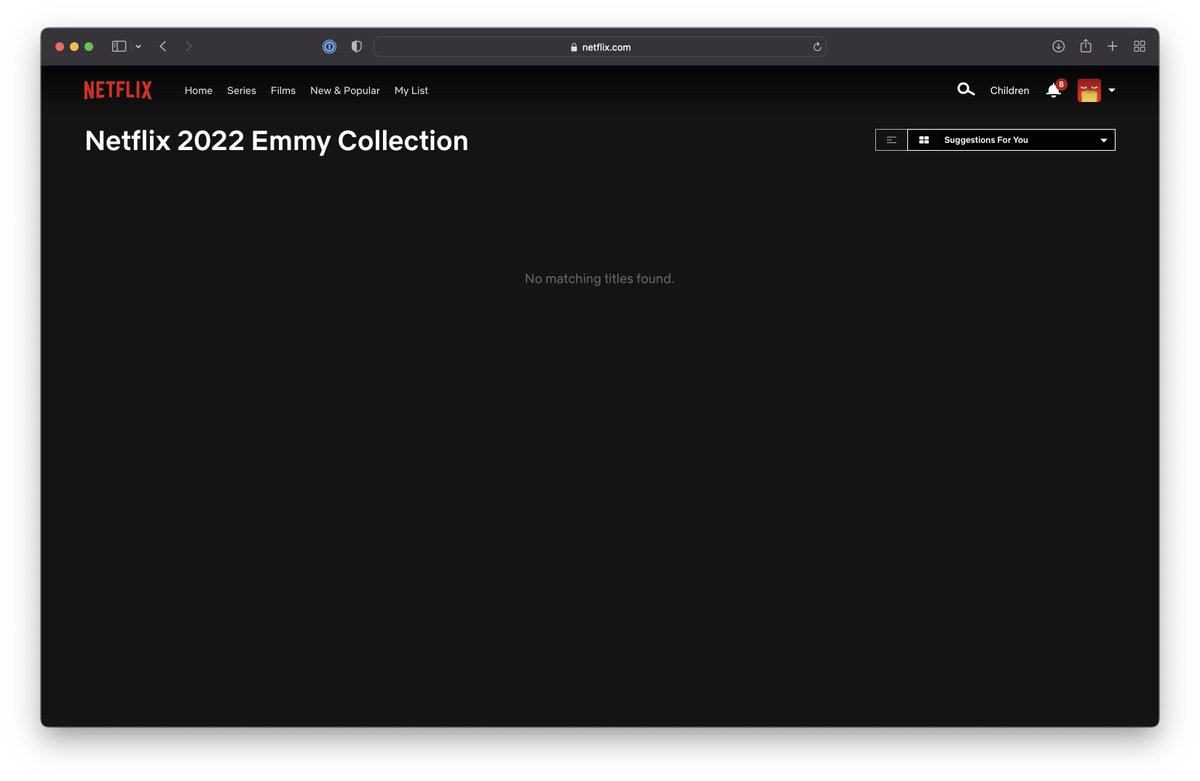Click the 'No matching titles found.' message
The height and width of the screenshot is (781, 1200).
pyautogui.click(x=600, y=278)
